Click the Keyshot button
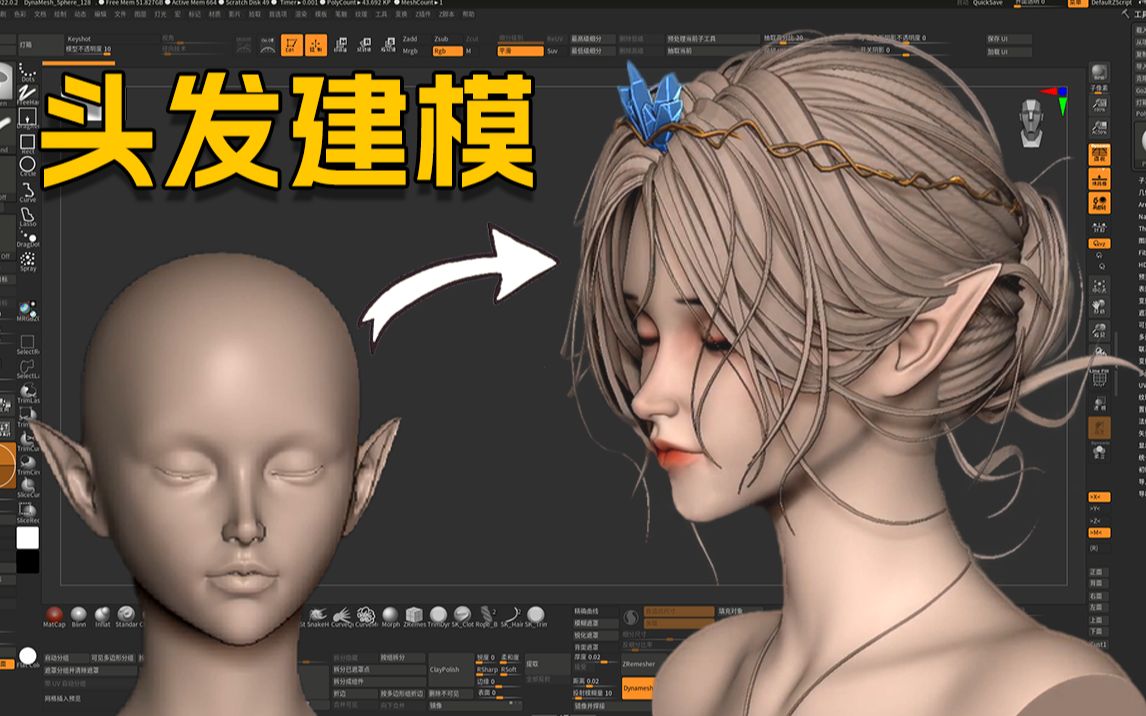 [x=79, y=39]
